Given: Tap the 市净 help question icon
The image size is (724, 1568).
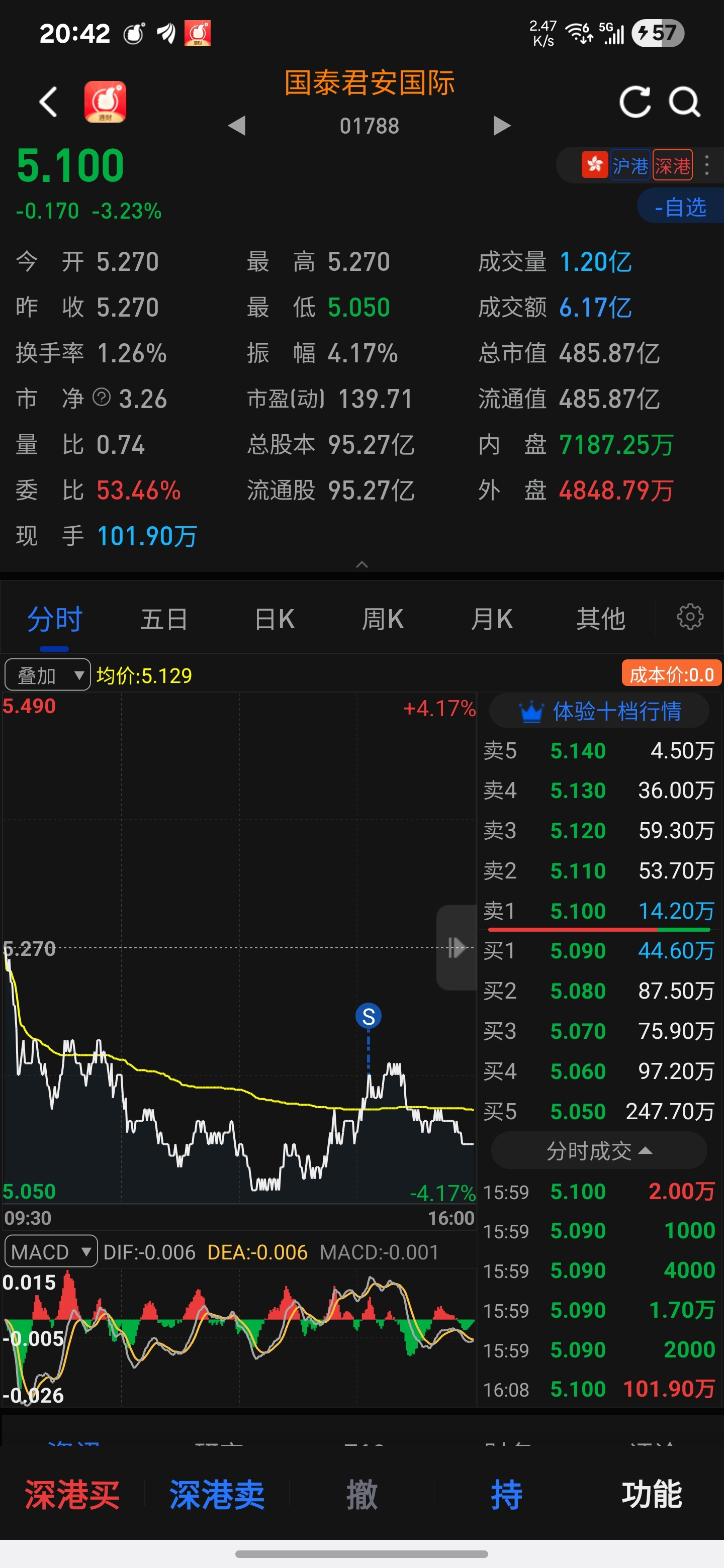Looking at the screenshot, I should click(x=102, y=398).
